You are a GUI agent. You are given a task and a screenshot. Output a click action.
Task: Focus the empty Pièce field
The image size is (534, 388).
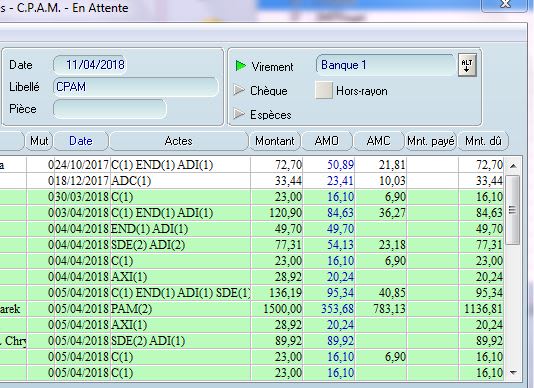pyautogui.click(x=110, y=109)
